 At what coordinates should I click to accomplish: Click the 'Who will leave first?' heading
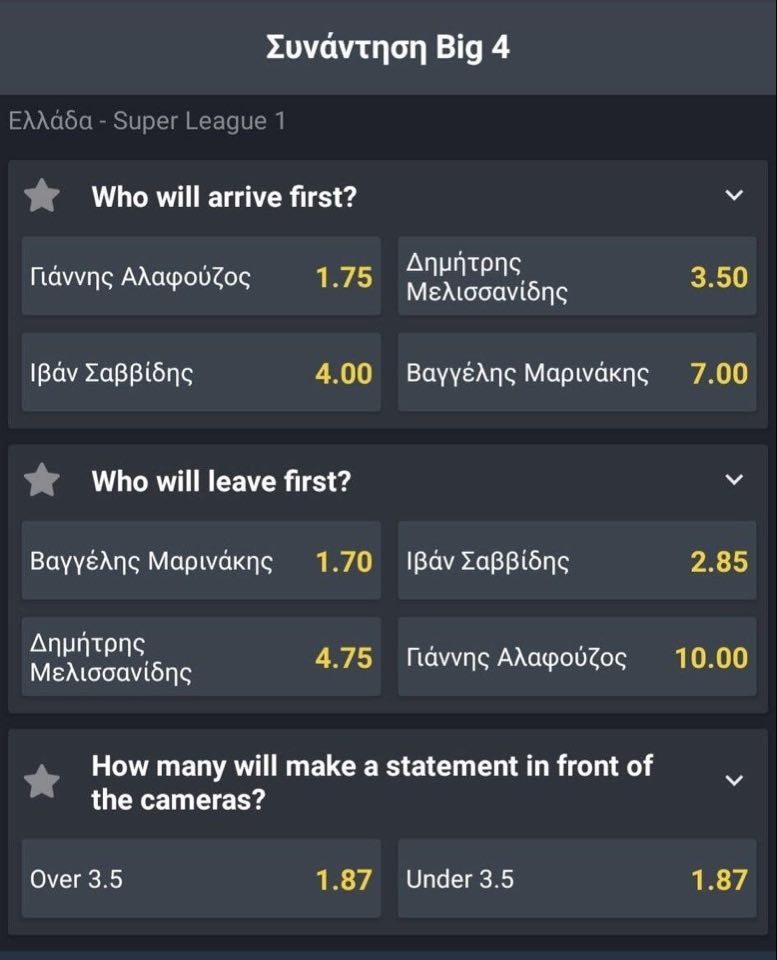pyautogui.click(x=221, y=482)
